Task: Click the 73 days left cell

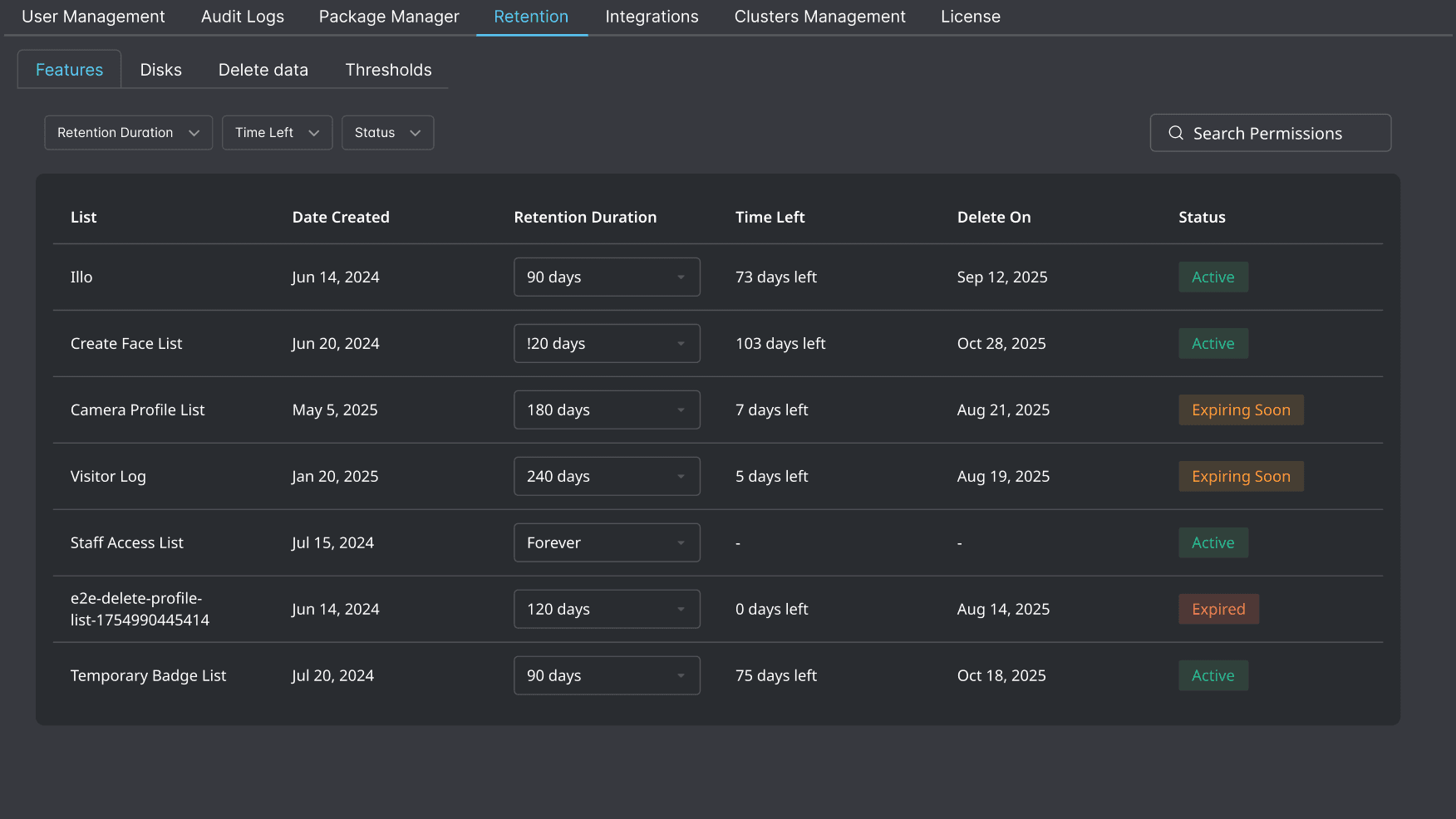Action: click(x=776, y=277)
